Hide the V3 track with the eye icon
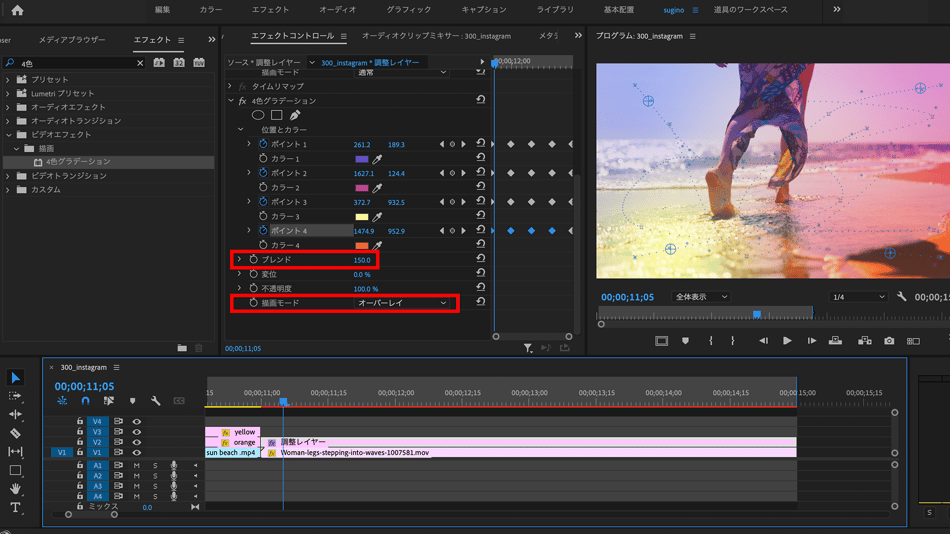Viewport: 950px width, 534px height. [137, 432]
